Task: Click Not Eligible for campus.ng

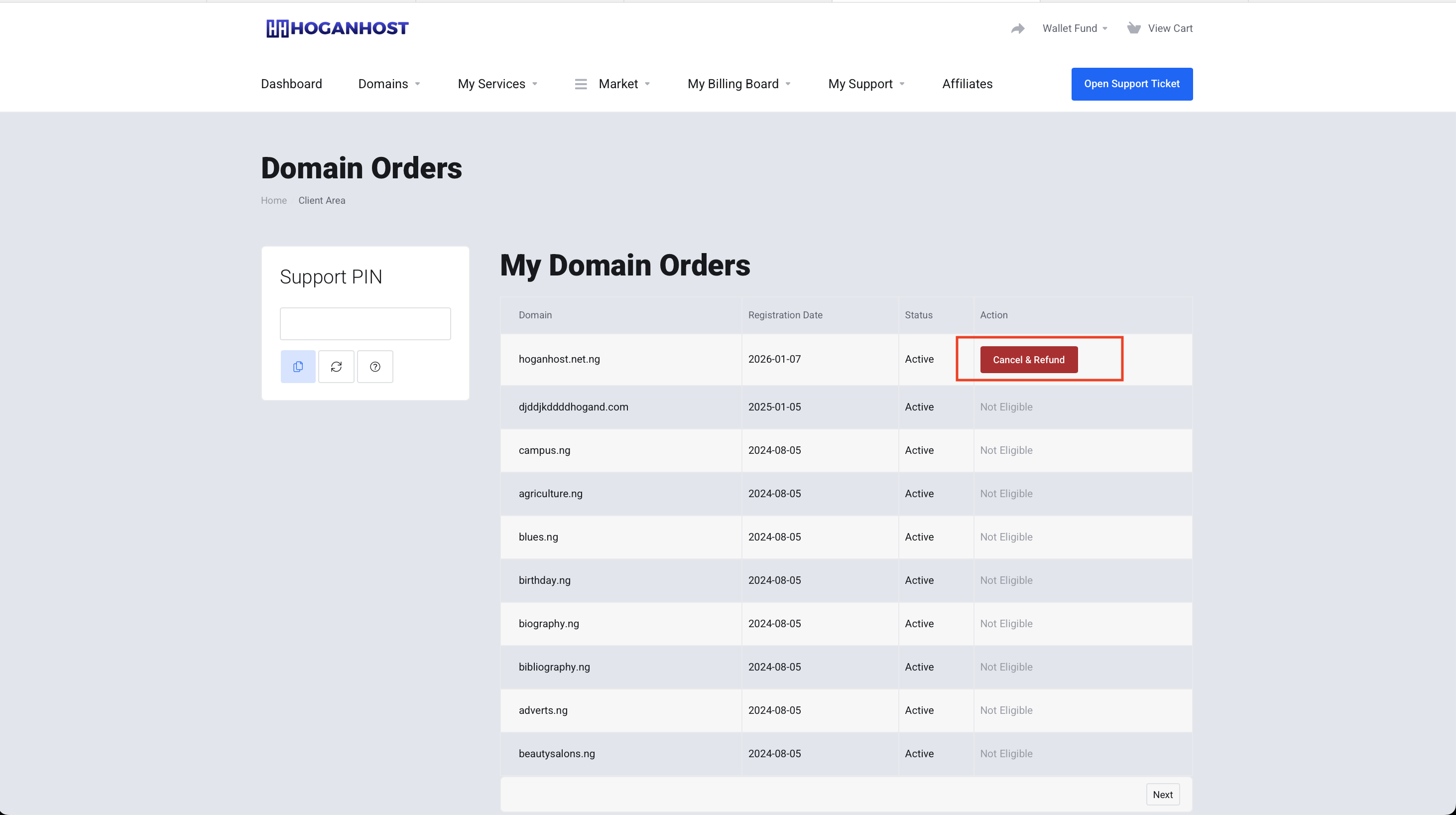Action: click(x=1006, y=450)
